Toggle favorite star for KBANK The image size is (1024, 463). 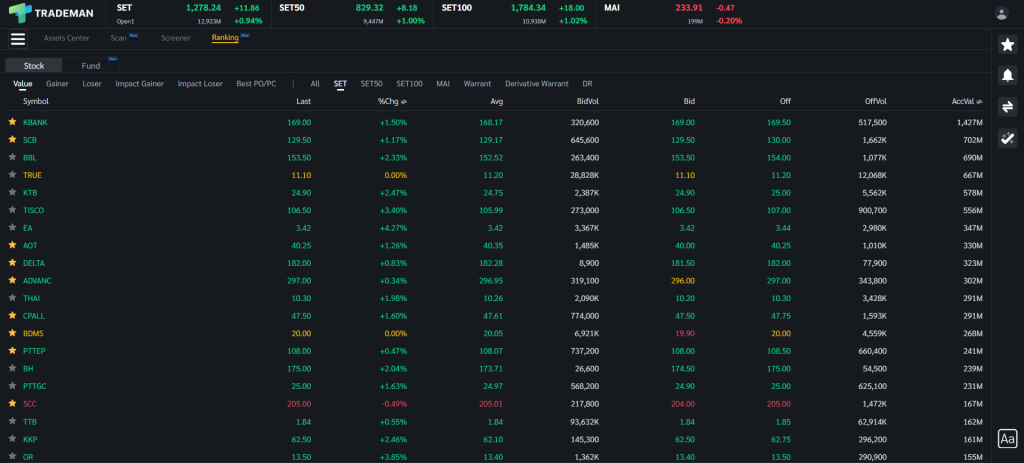click(12, 122)
